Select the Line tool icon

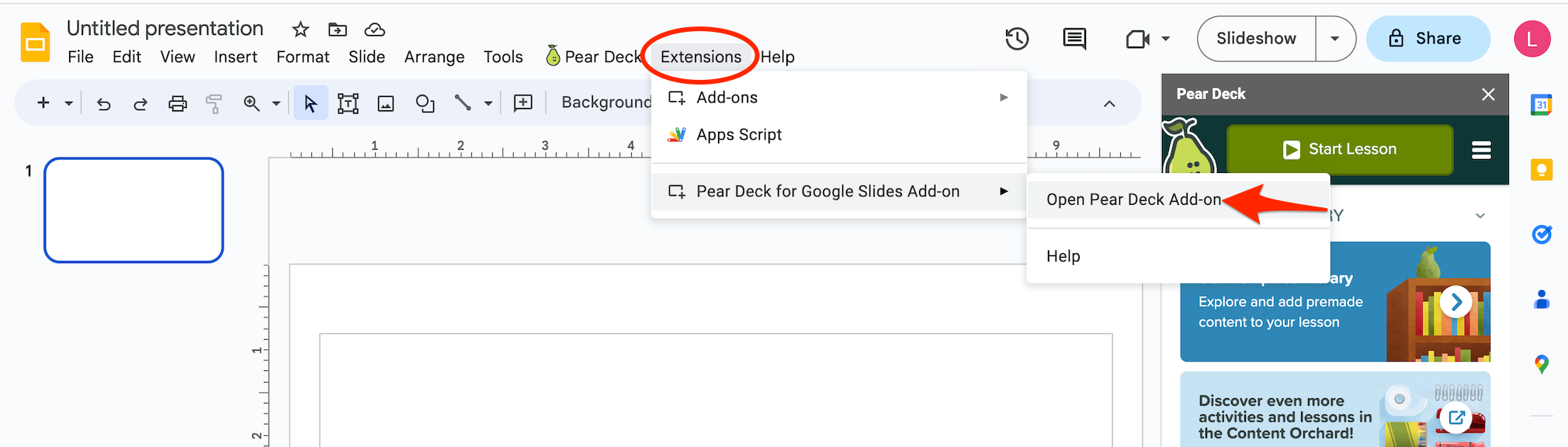(x=463, y=102)
